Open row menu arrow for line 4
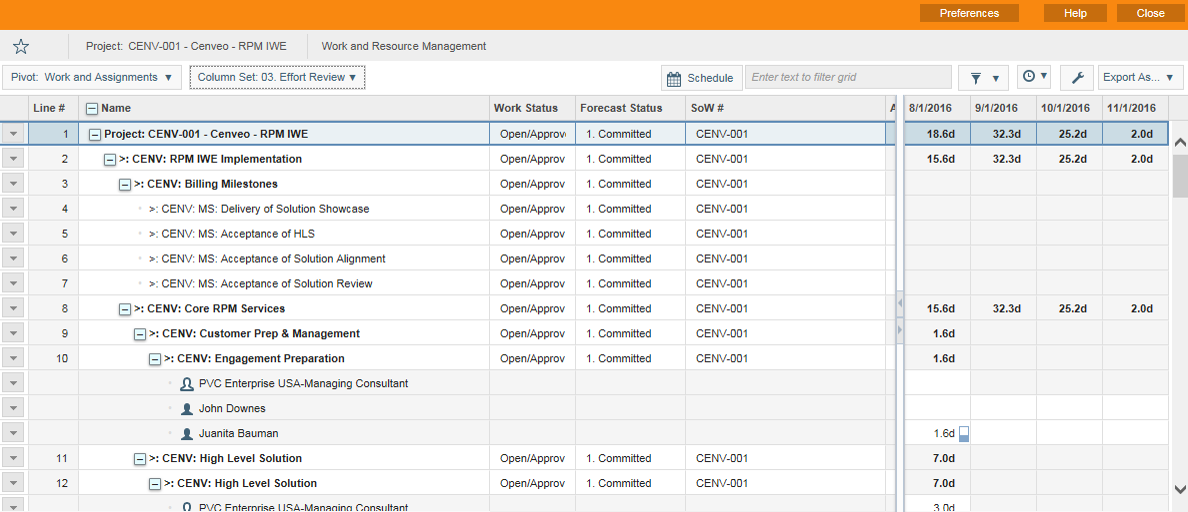 coord(14,209)
